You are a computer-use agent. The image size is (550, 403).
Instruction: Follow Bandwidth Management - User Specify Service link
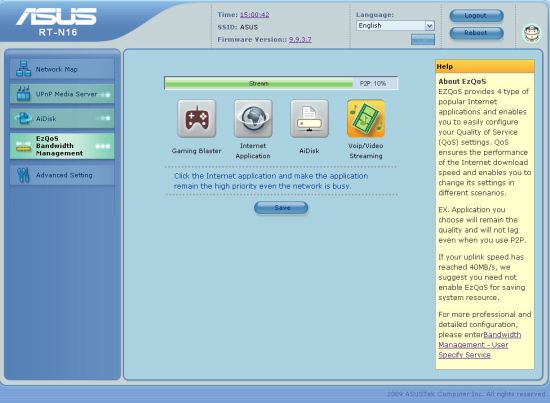point(479,345)
